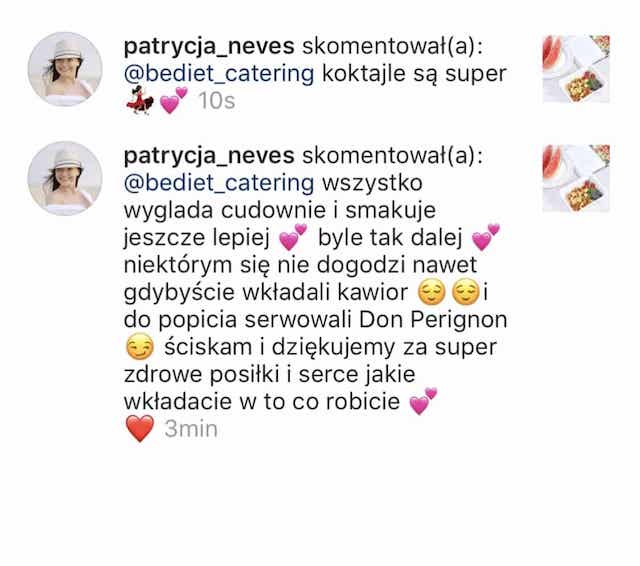Tap pink hearts after 'jeszcze lepiej'
640x566 pixels.
[293, 237]
